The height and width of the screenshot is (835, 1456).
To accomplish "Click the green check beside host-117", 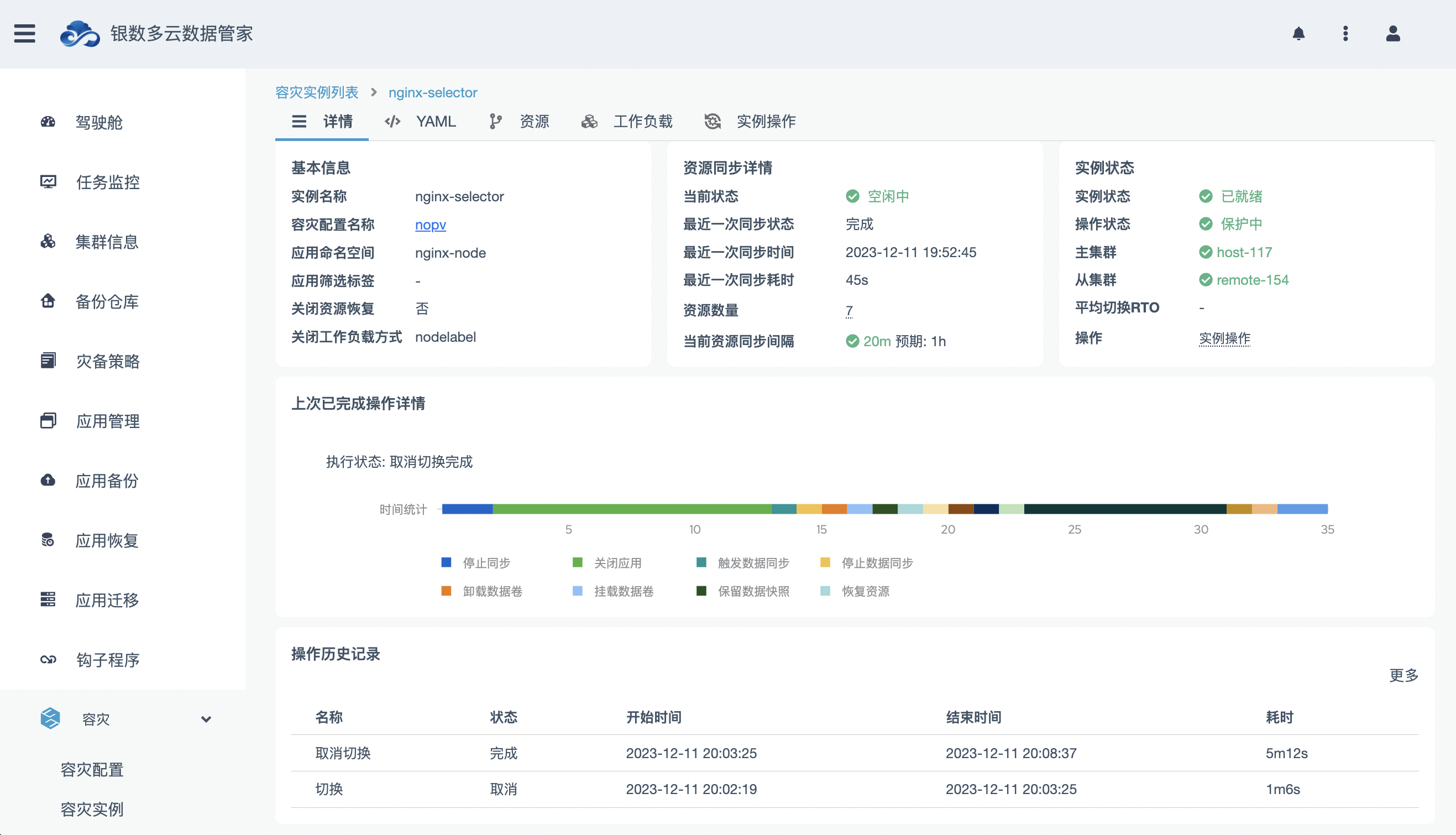I will [x=1206, y=252].
